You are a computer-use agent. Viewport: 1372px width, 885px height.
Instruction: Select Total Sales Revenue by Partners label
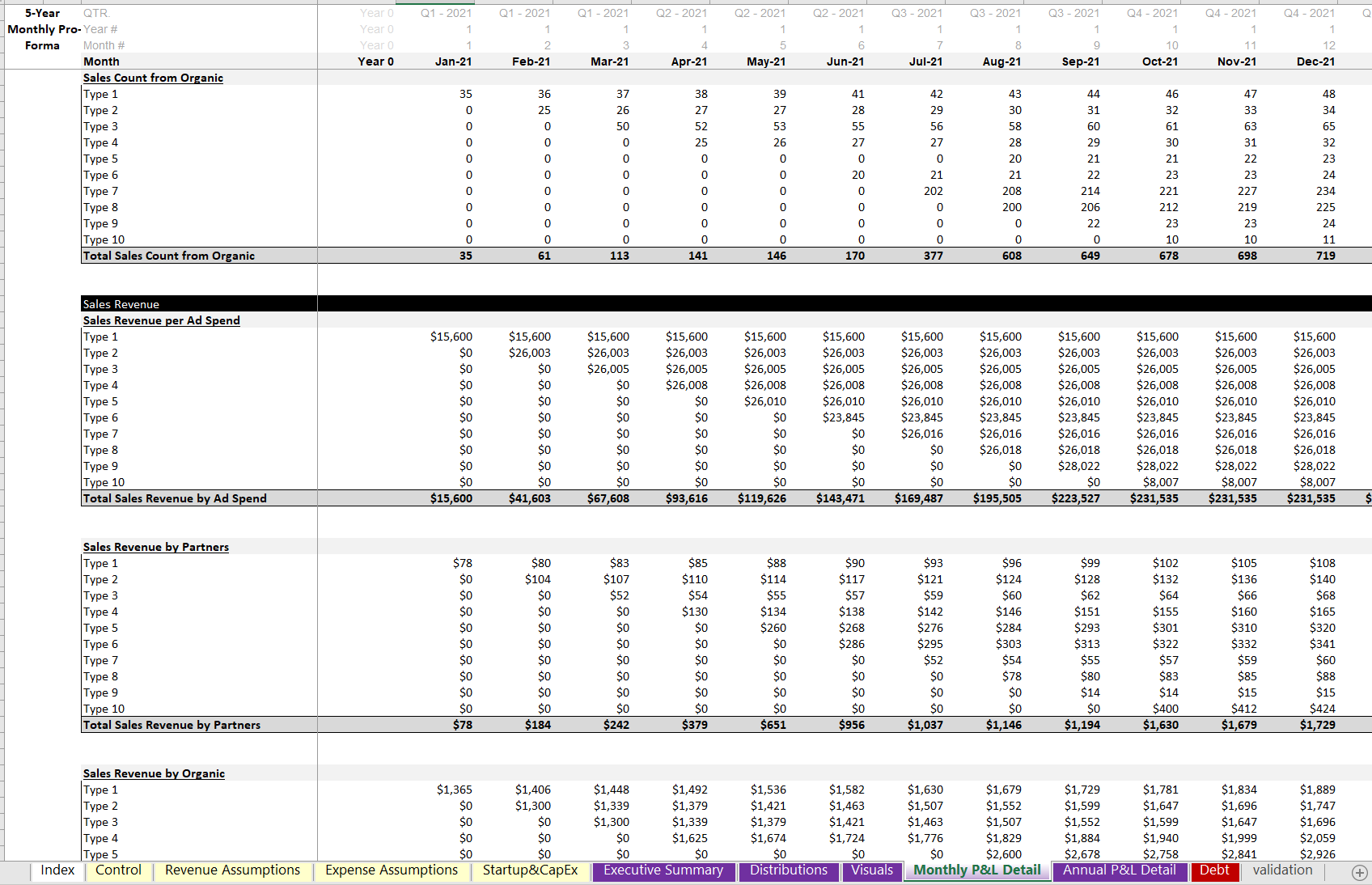pyautogui.click(x=171, y=725)
